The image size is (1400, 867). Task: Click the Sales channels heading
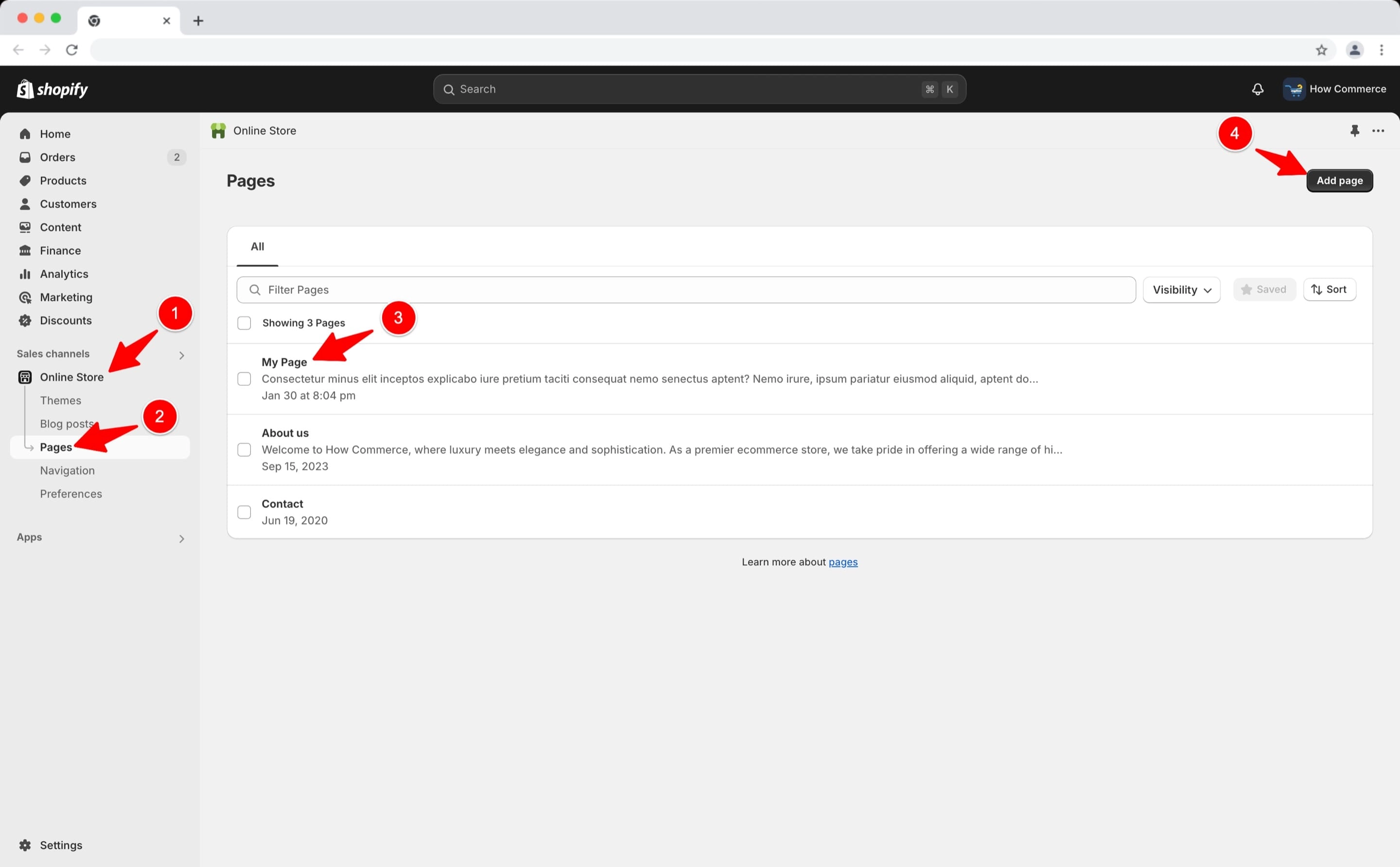pyautogui.click(x=53, y=354)
